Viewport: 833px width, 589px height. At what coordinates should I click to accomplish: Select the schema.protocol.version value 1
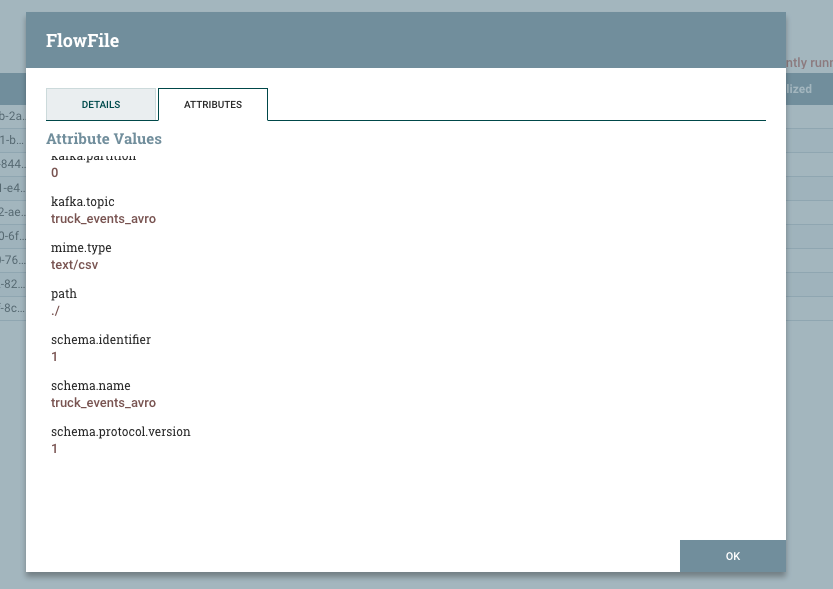pos(54,448)
